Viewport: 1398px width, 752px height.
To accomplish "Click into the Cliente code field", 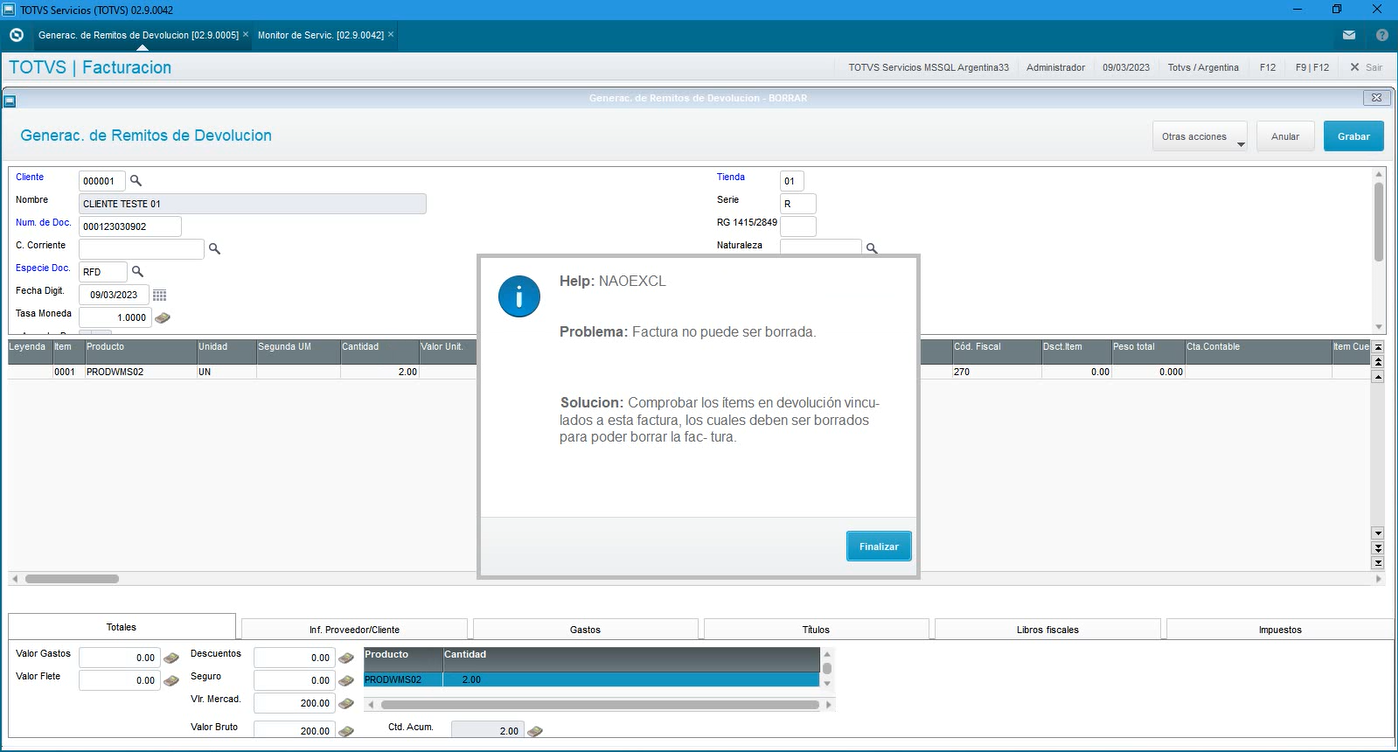I will [x=102, y=181].
